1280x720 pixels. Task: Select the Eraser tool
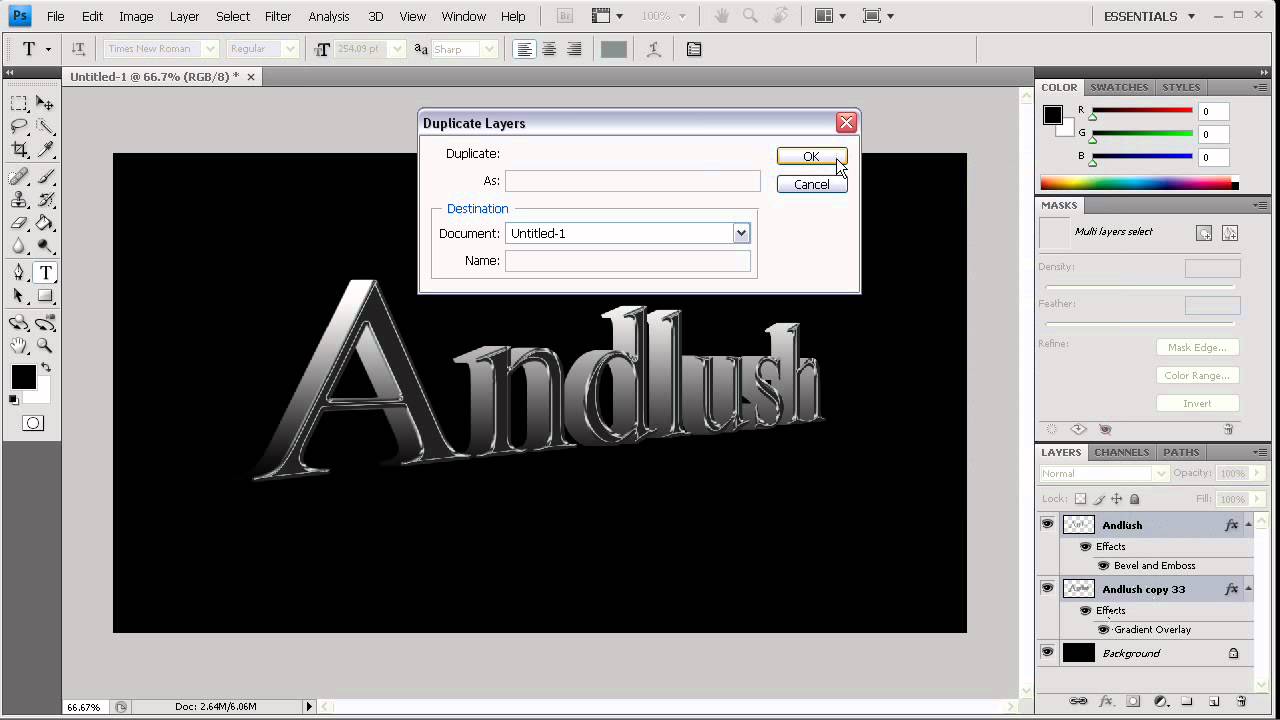coord(19,223)
